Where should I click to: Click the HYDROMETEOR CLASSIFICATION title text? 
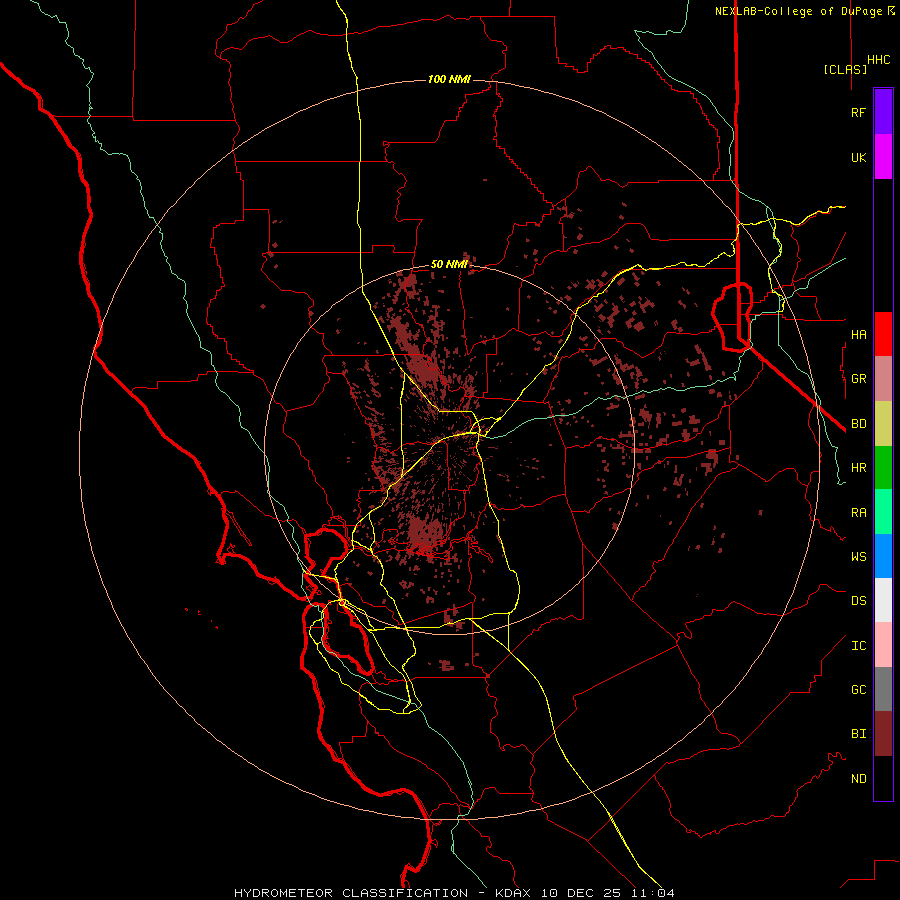click(351, 893)
